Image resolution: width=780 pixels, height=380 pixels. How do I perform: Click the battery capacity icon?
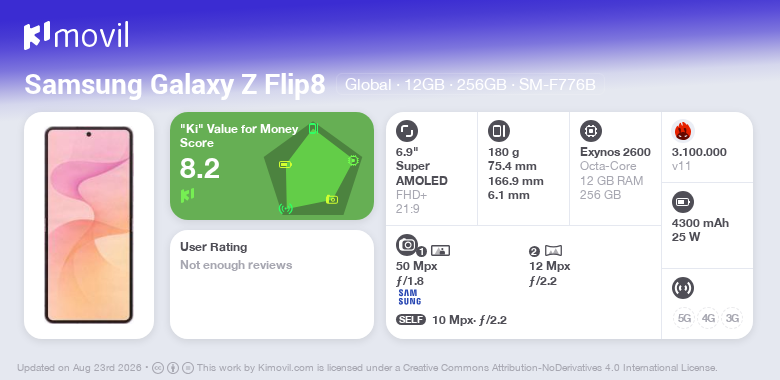tap(682, 202)
